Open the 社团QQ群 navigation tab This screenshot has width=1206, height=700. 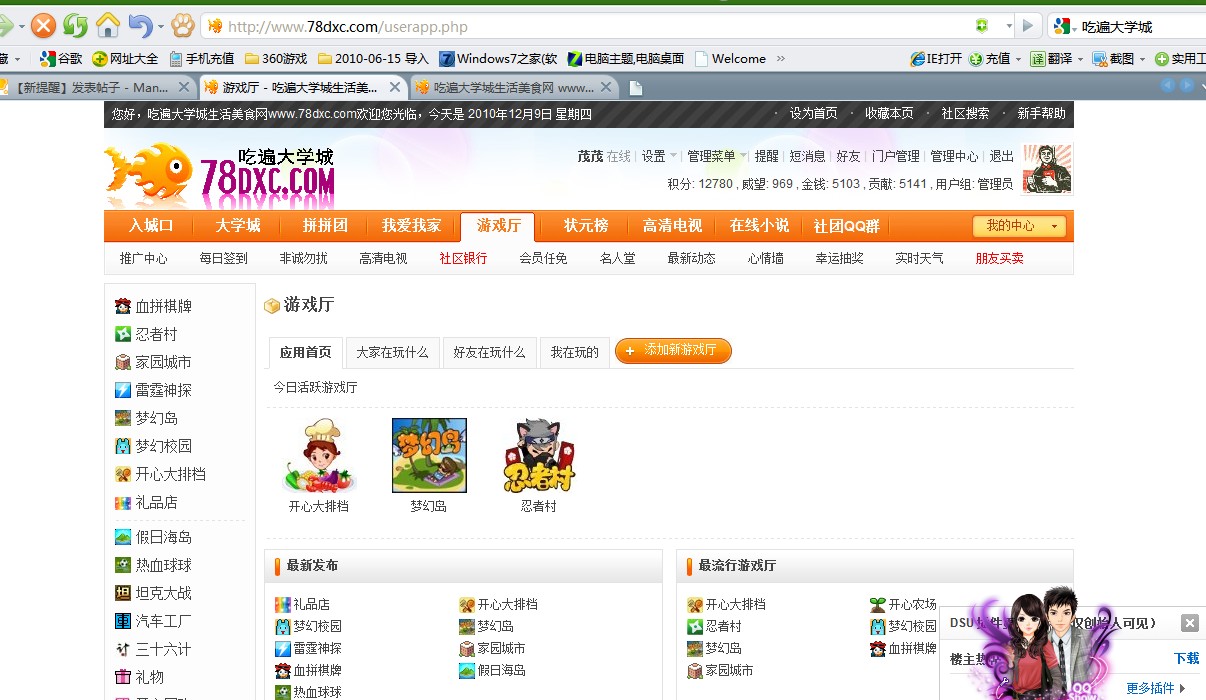coord(846,226)
